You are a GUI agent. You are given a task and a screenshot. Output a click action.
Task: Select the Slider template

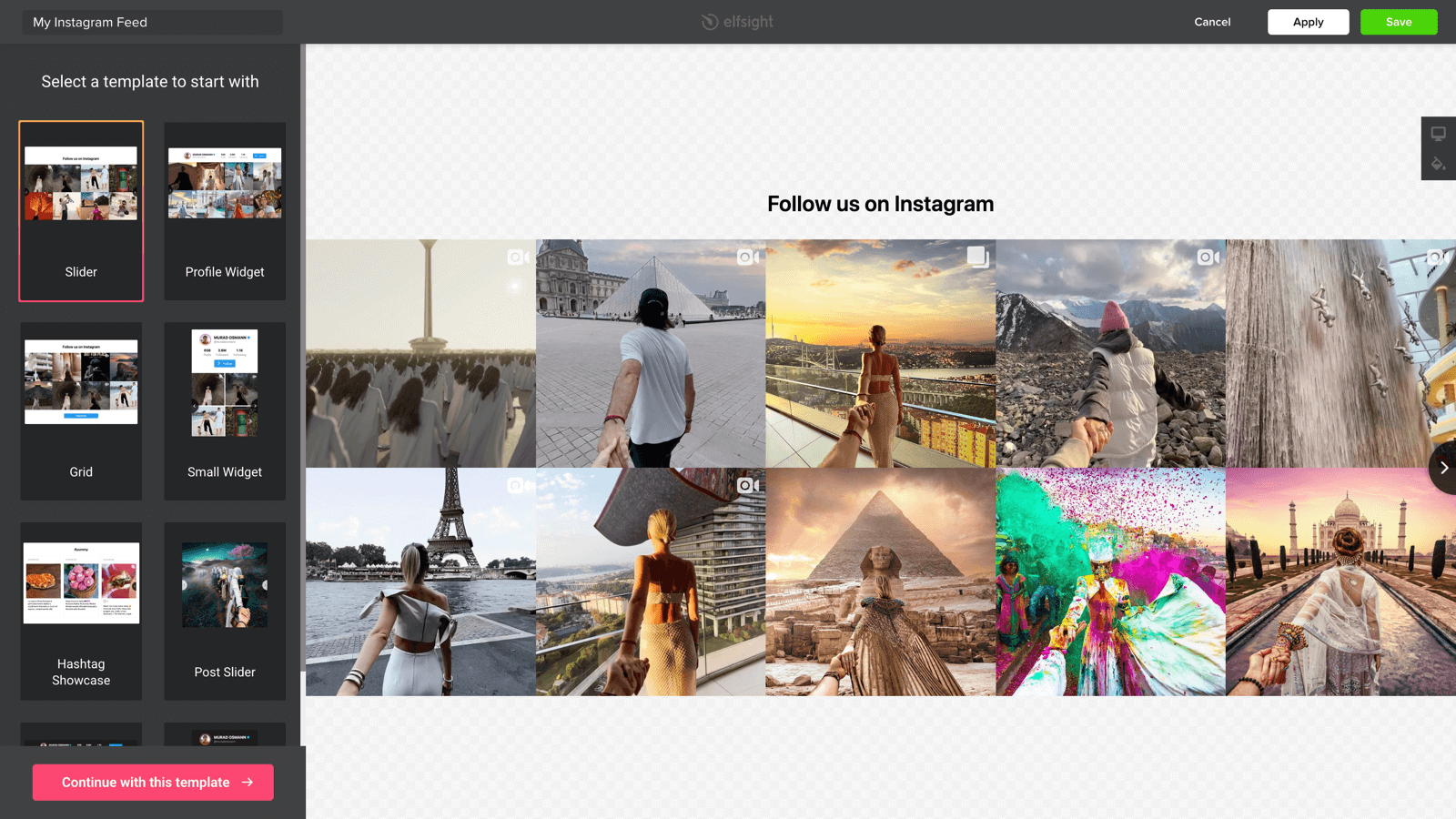81,211
